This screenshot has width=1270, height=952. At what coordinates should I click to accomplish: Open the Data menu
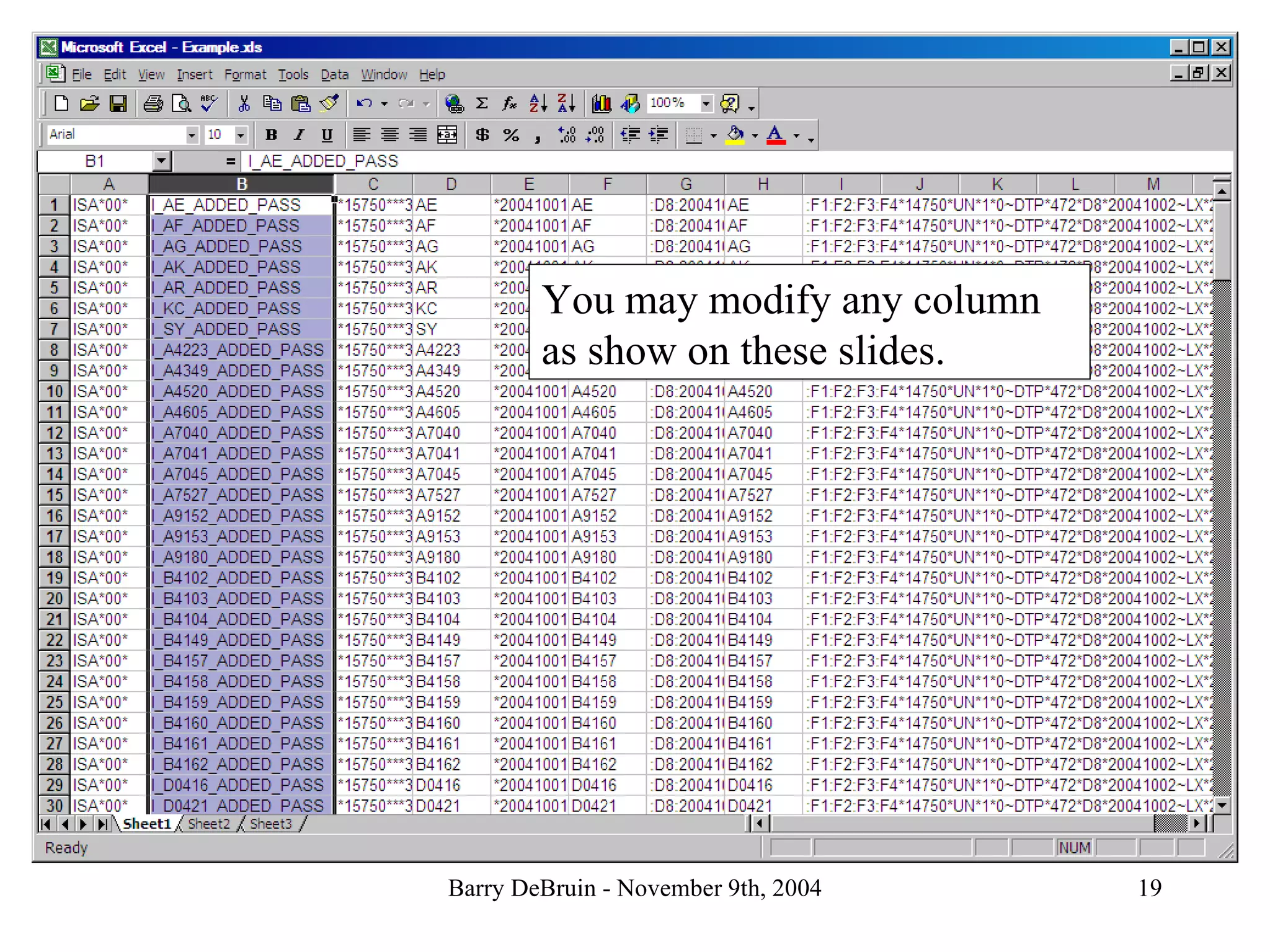(x=334, y=75)
